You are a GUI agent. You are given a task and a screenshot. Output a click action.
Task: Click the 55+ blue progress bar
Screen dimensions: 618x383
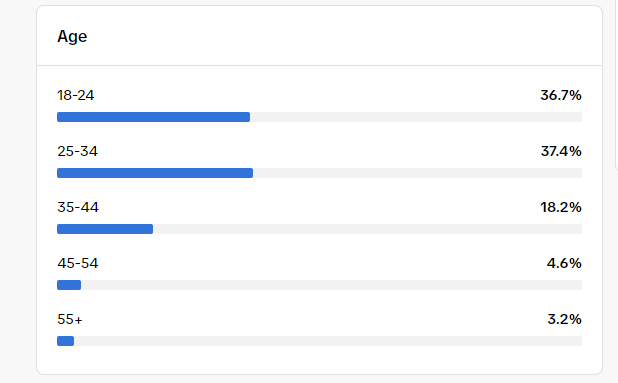[x=65, y=341]
